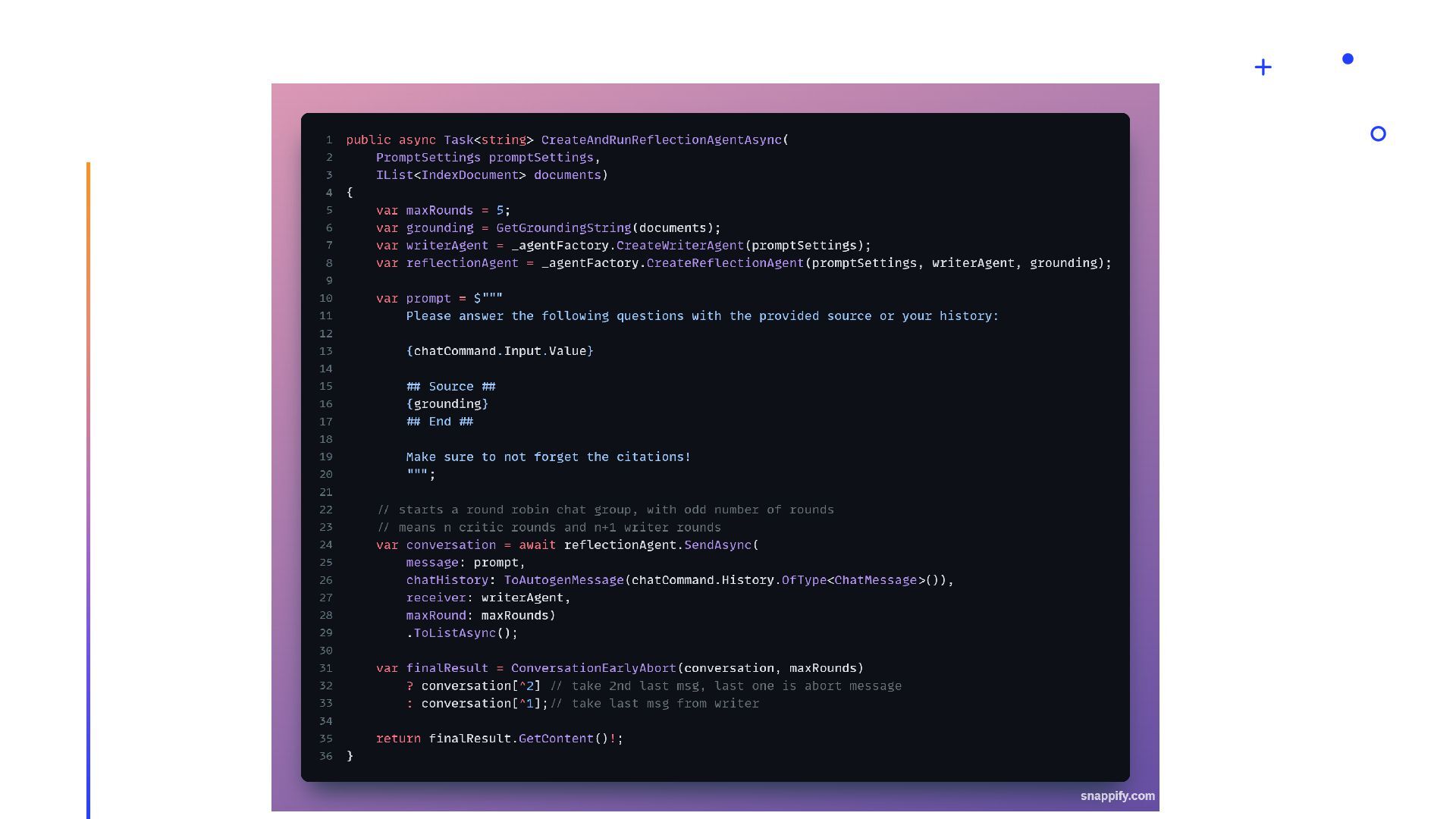Viewport: 1456px width, 819px height.
Task: Click the 'public async' keywords on line 1
Action: [x=391, y=140]
